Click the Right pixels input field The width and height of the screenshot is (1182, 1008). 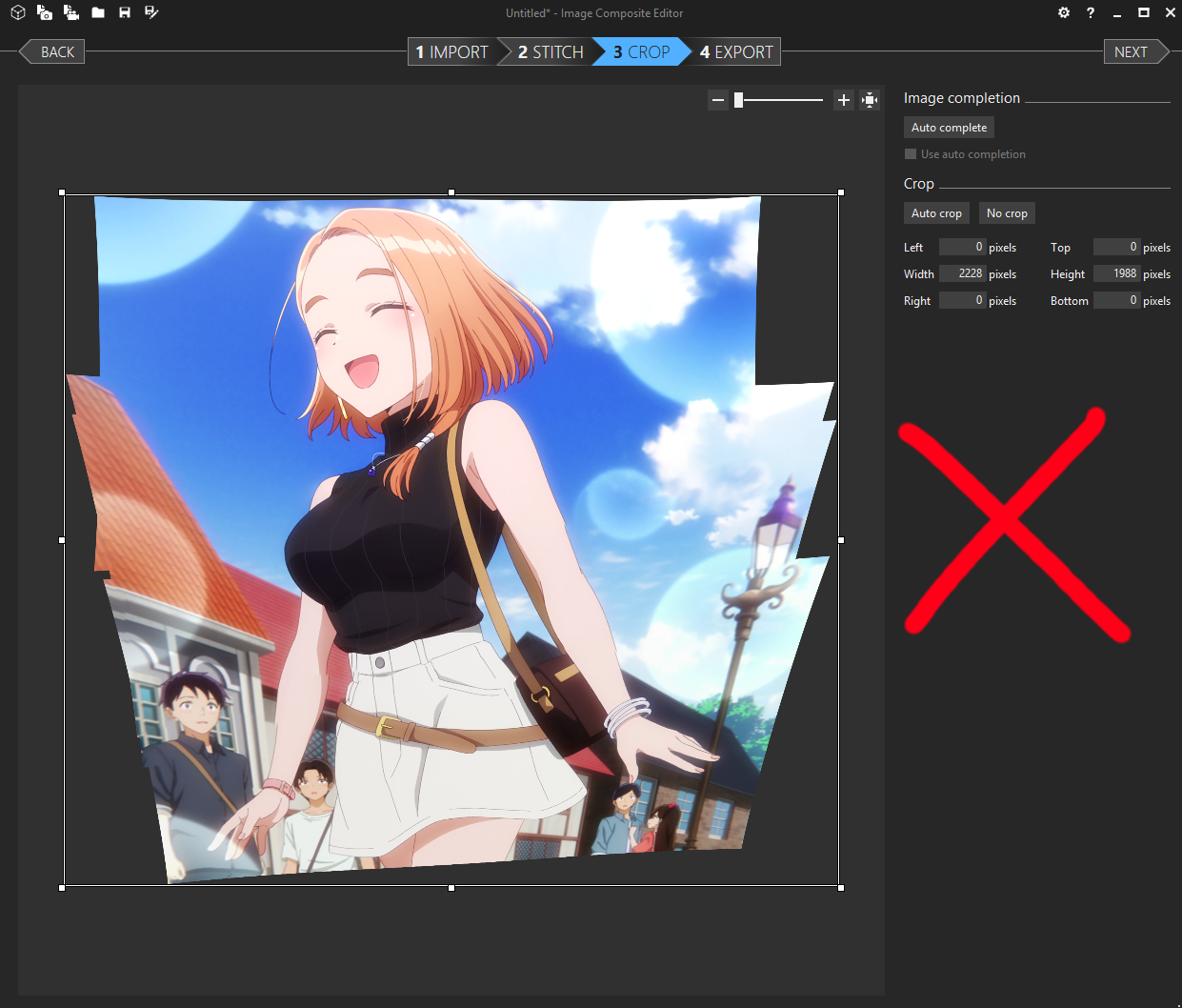click(x=963, y=300)
